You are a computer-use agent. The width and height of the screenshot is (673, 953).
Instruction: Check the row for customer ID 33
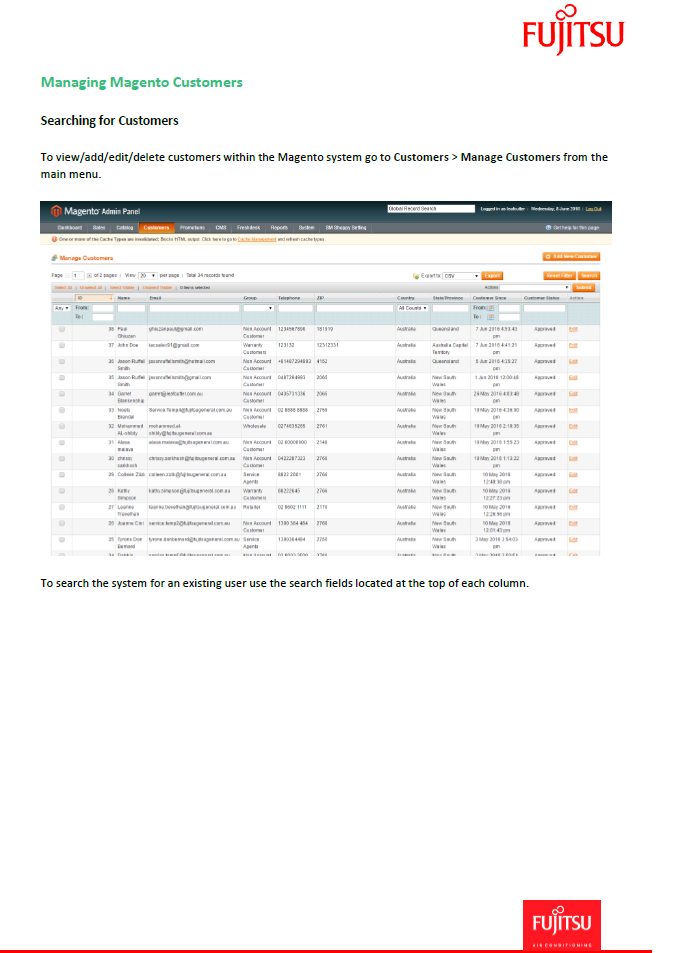coord(62,410)
